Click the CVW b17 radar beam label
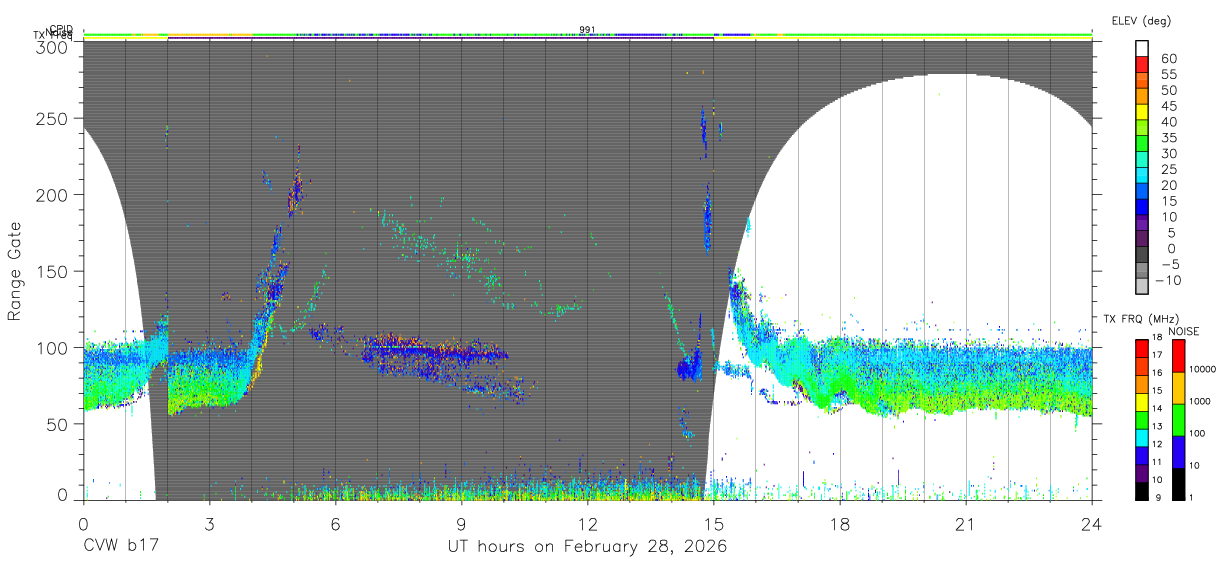The width and height of the screenshot is (1228, 567). click(121, 547)
